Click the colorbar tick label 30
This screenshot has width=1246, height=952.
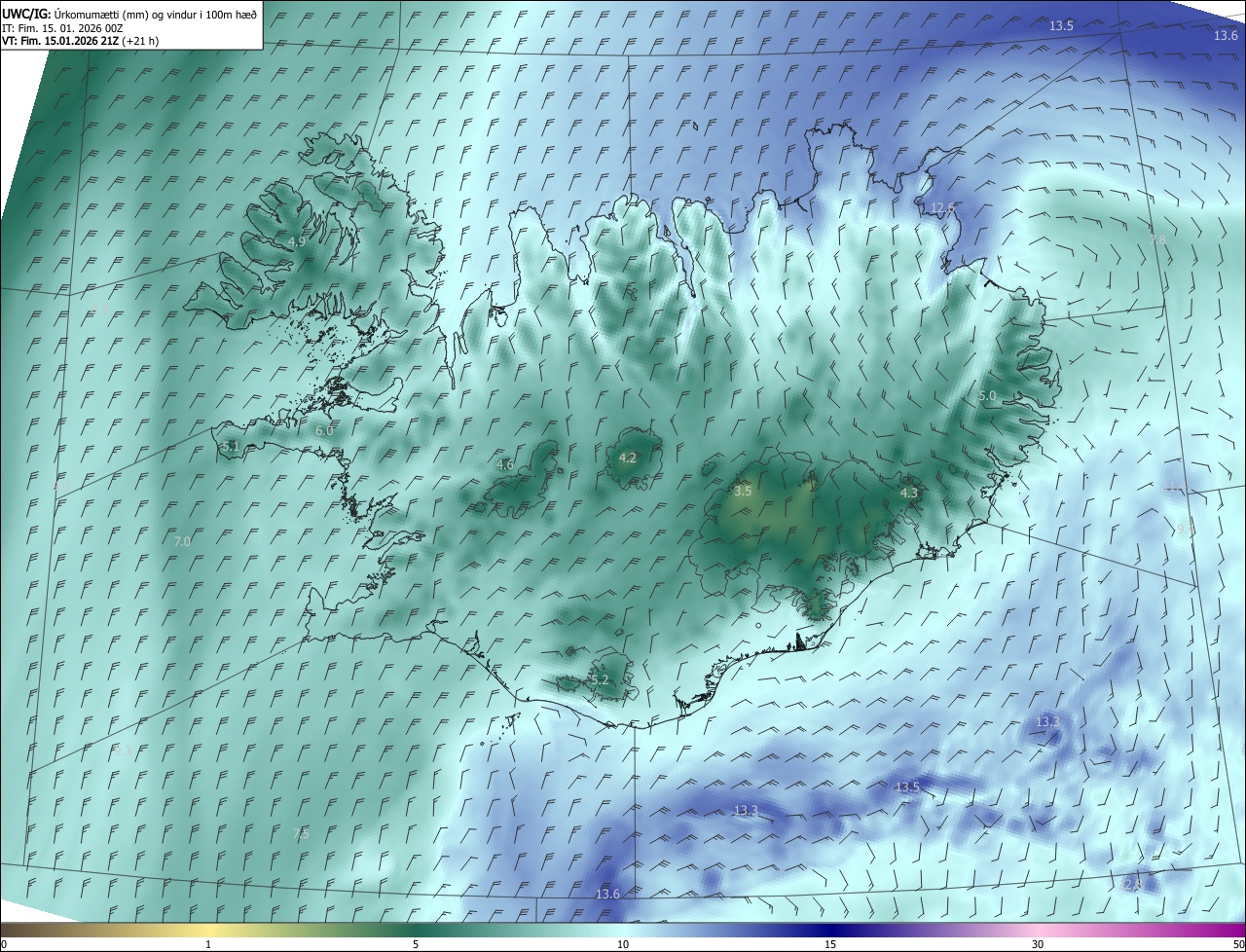pos(1038,944)
